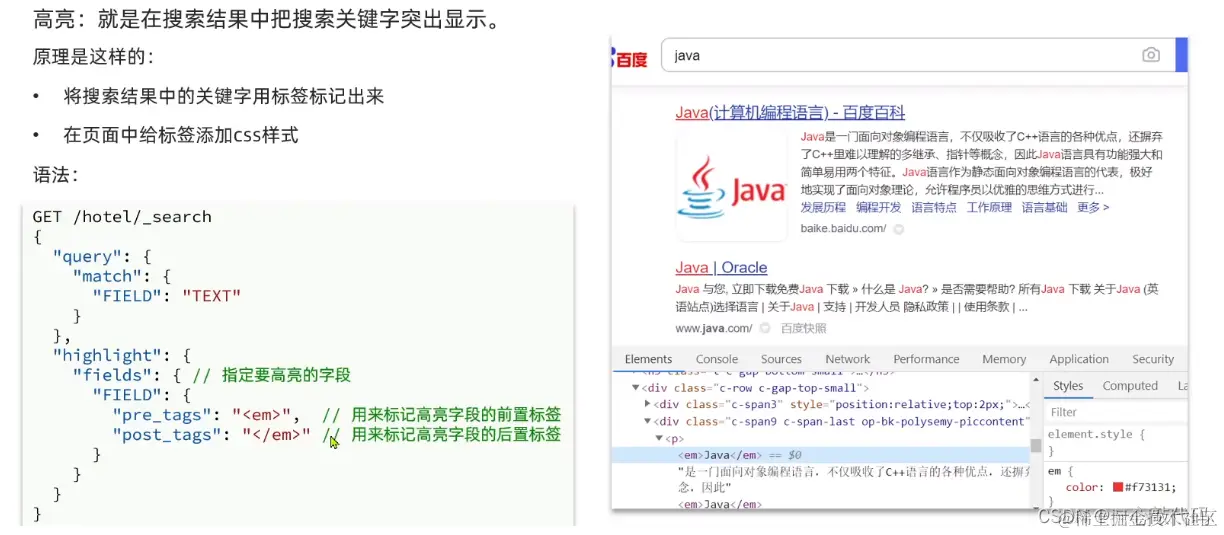Click the 语法: heading text
This screenshot has height=535, width=1224.
click(x=56, y=175)
